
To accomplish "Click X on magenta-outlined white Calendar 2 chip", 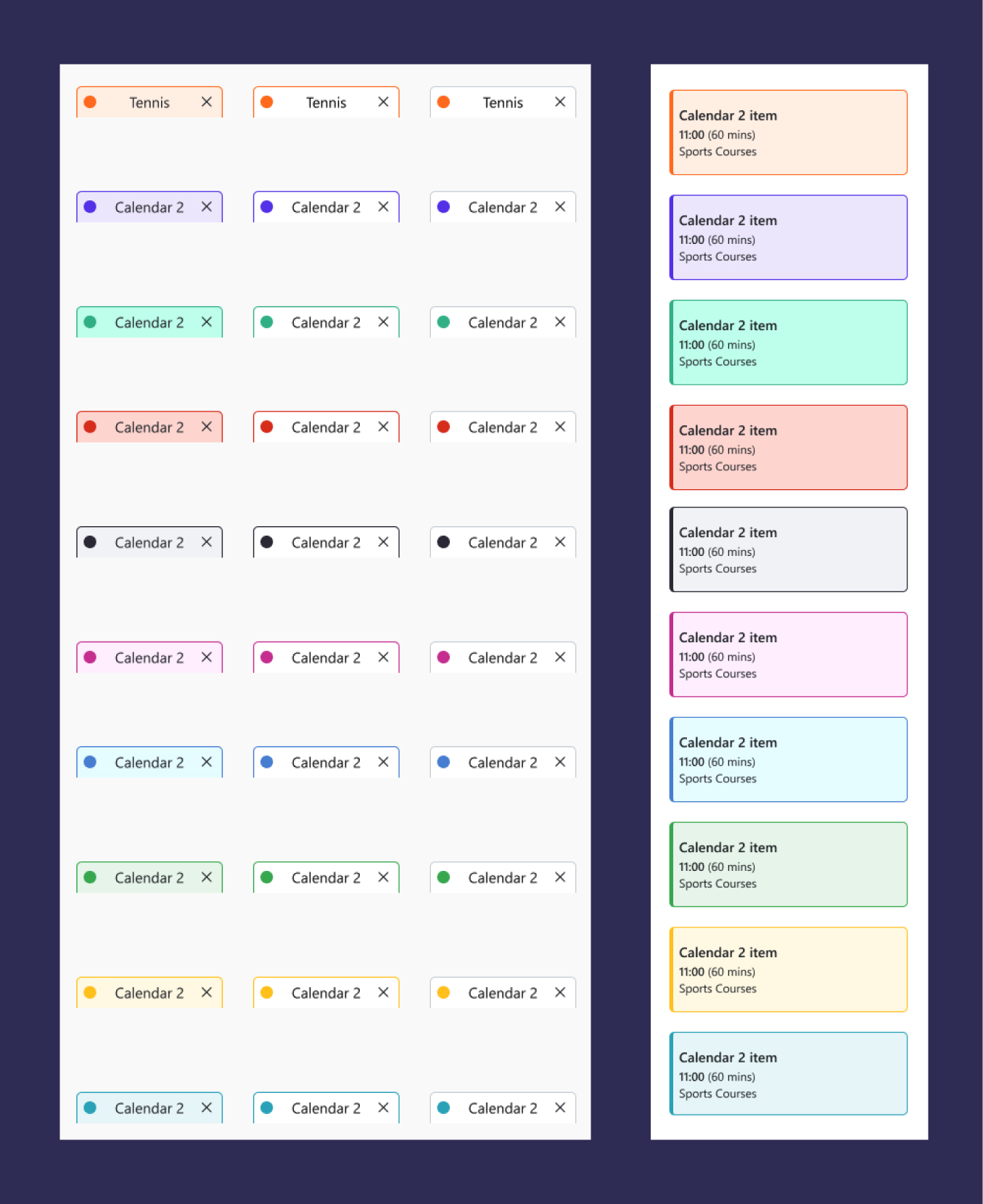I will pyautogui.click(x=383, y=657).
